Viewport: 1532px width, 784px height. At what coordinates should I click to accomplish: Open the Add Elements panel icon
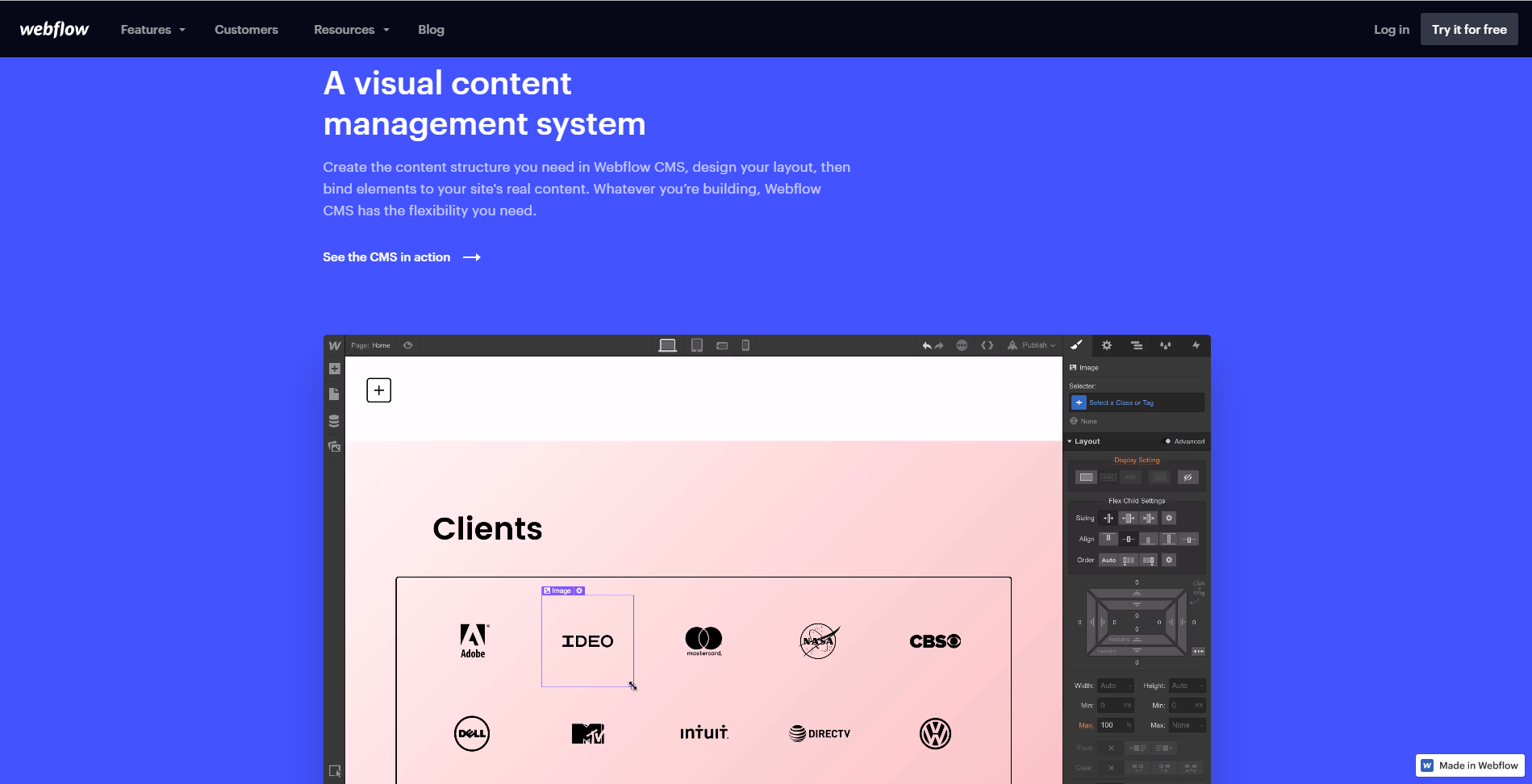(x=334, y=369)
